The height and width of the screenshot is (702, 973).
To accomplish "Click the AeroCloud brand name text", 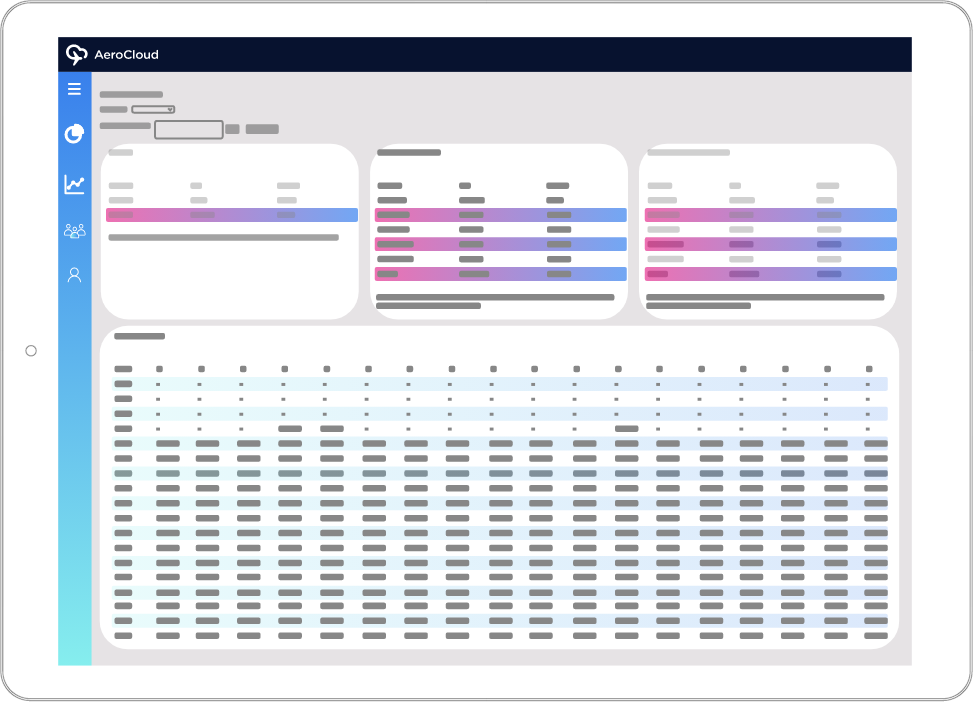I will click(x=127, y=55).
